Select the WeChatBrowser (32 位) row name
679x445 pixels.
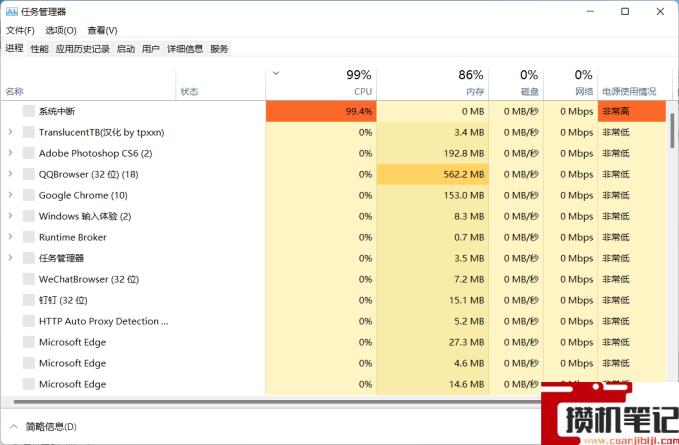tap(89, 279)
